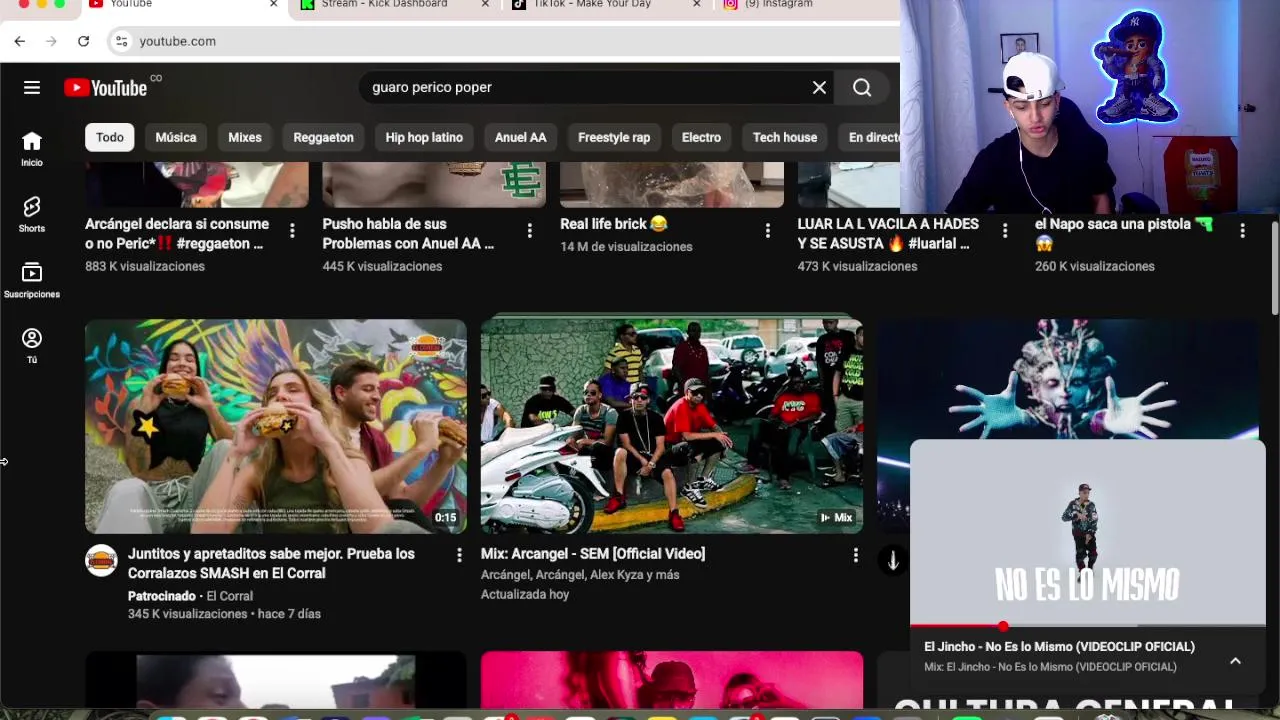The image size is (1280, 720).
Task: Open Shorts from the sidebar
Action: pyautogui.click(x=32, y=214)
